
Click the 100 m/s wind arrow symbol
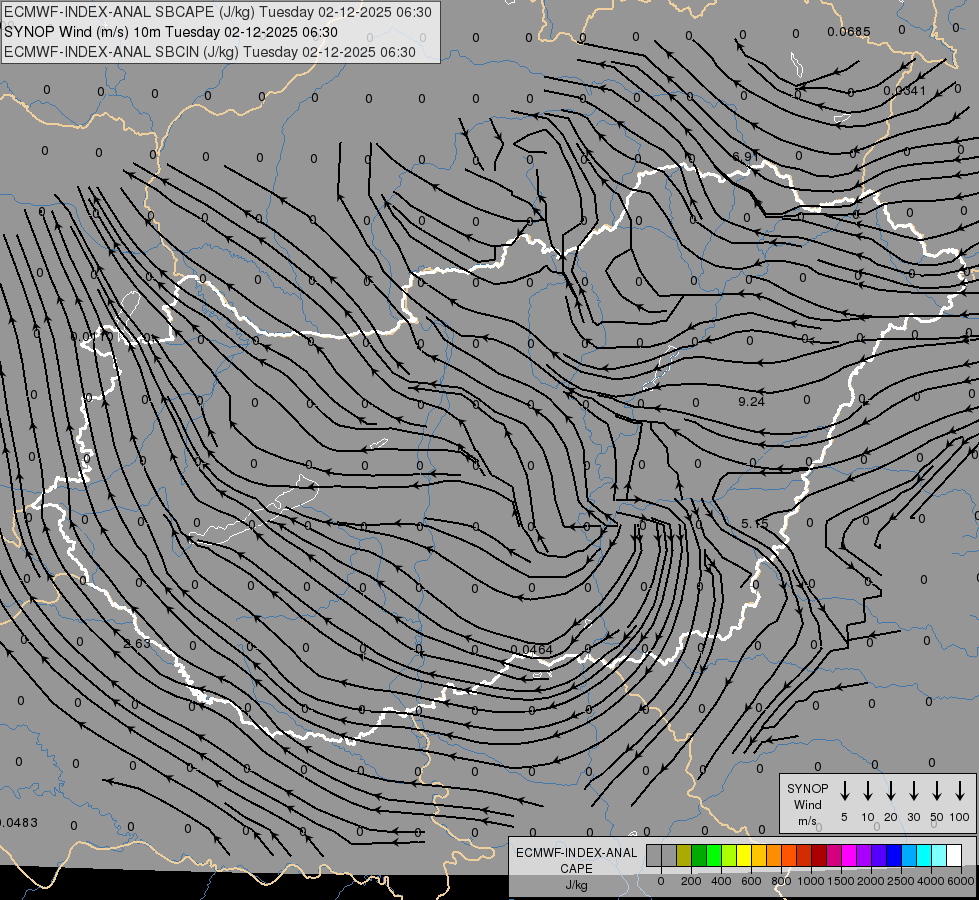point(960,791)
